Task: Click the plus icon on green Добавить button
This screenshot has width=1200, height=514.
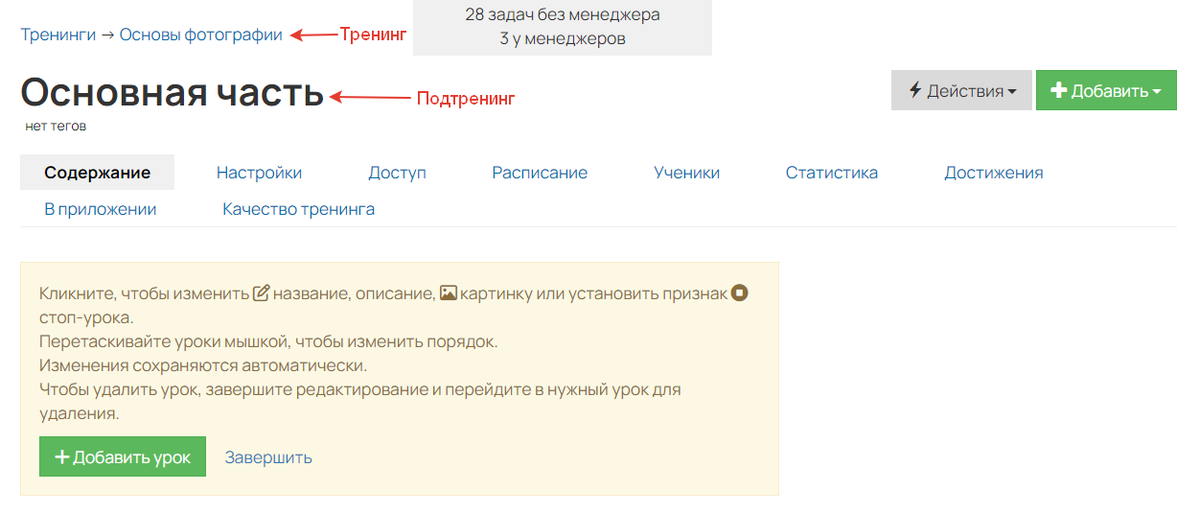Action: [x=1059, y=90]
